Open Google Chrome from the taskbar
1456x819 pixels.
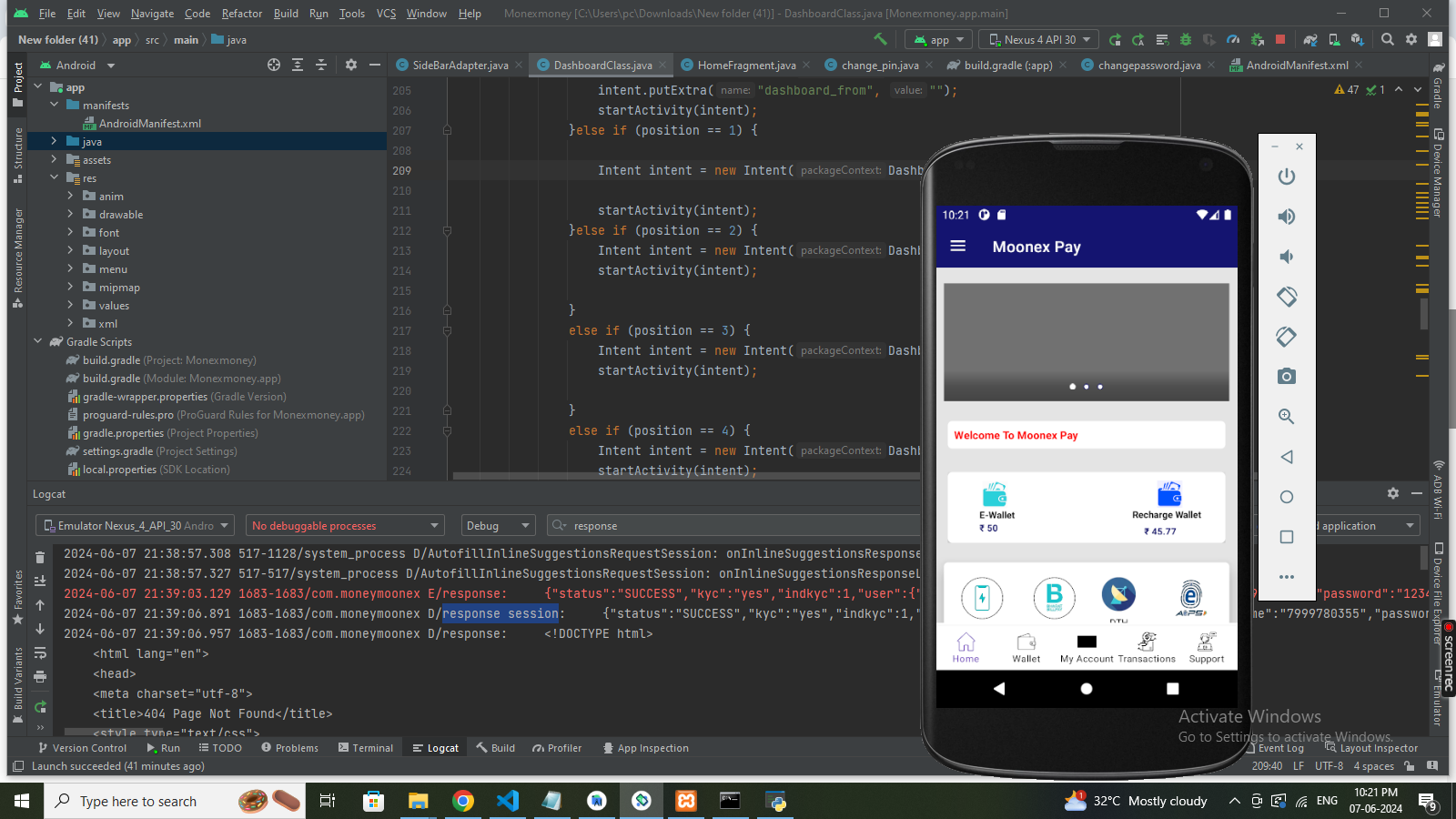pyautogui.click(x=463, y=801)
